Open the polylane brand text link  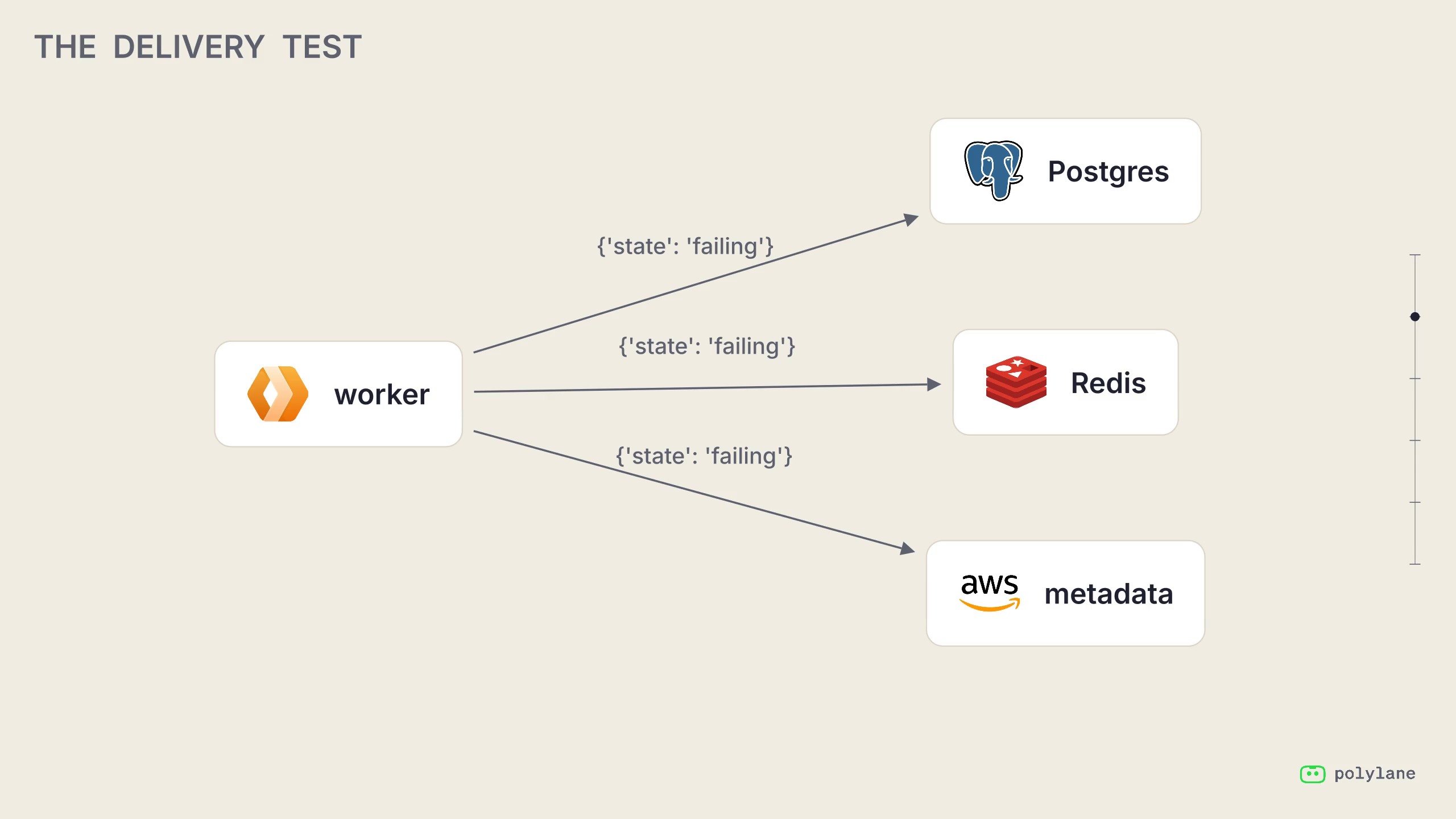coord(1375,774)
